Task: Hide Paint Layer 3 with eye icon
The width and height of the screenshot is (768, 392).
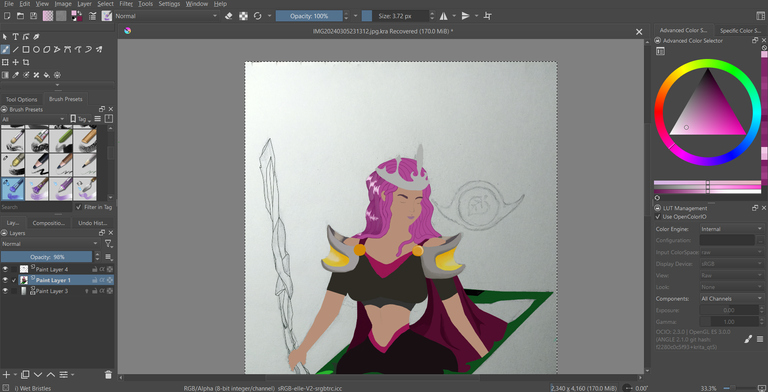Action: tap(5, 291)
